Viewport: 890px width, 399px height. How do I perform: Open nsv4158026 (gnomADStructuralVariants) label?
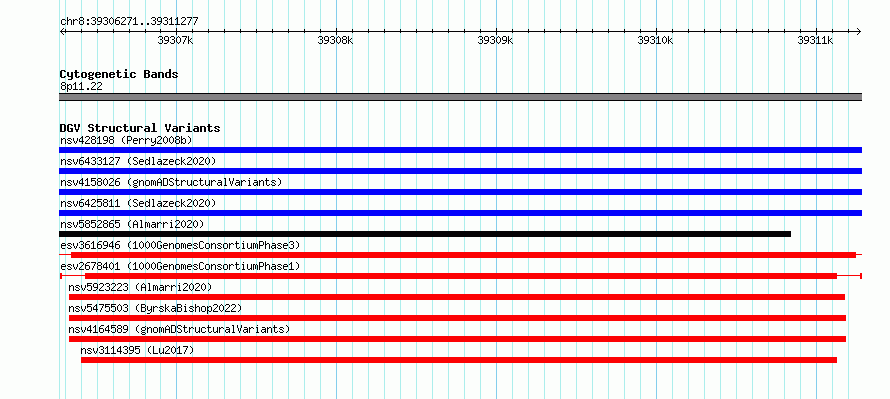click(171, 182)
